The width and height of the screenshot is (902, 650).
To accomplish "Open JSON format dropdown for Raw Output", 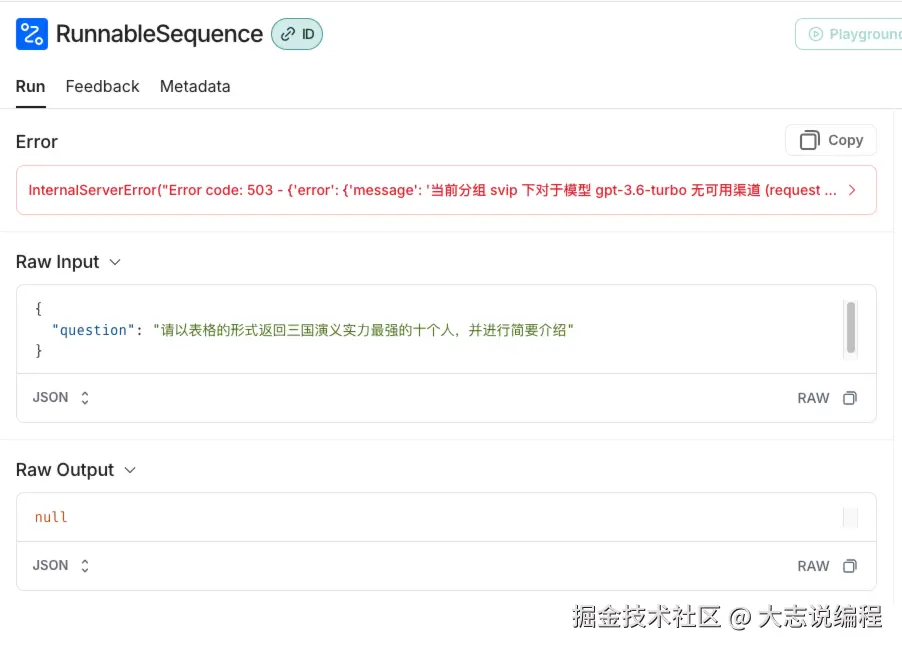I will click(61, 566).
